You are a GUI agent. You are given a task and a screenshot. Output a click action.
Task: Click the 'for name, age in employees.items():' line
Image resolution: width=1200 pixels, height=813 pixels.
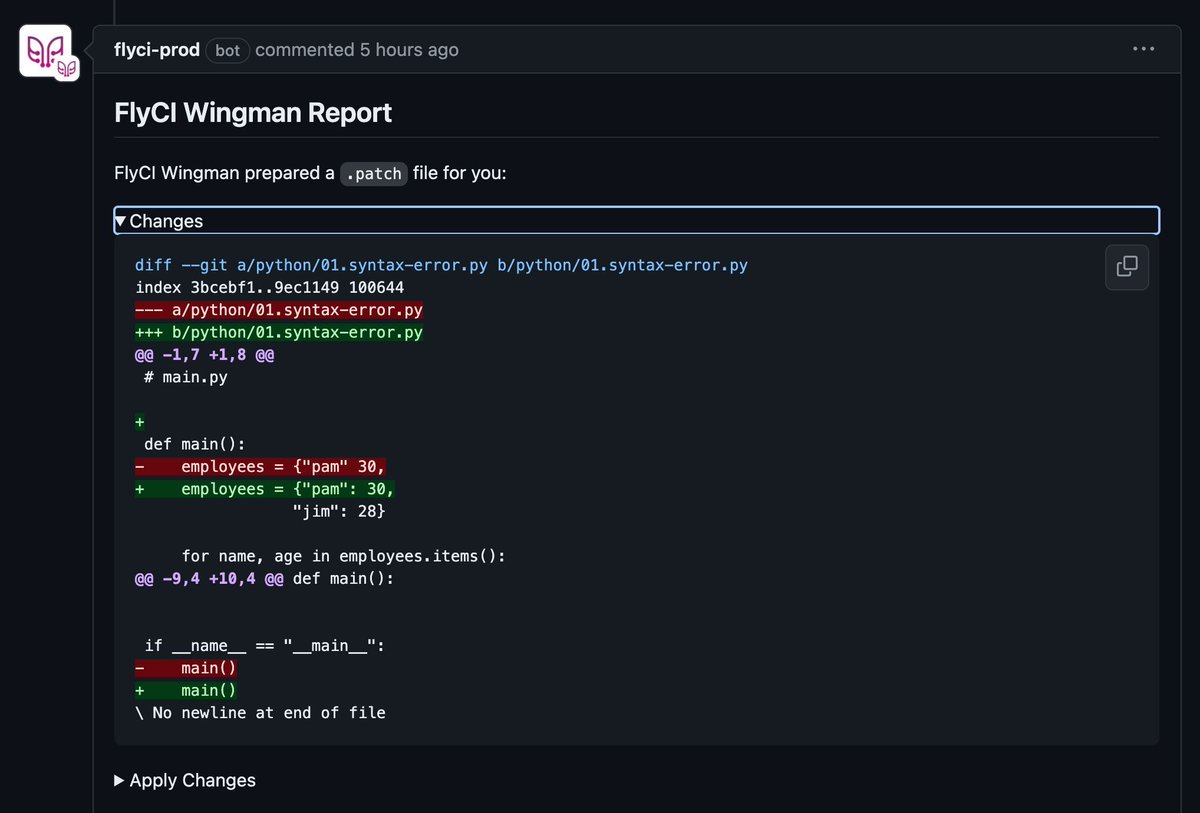(x=344, y=556)
